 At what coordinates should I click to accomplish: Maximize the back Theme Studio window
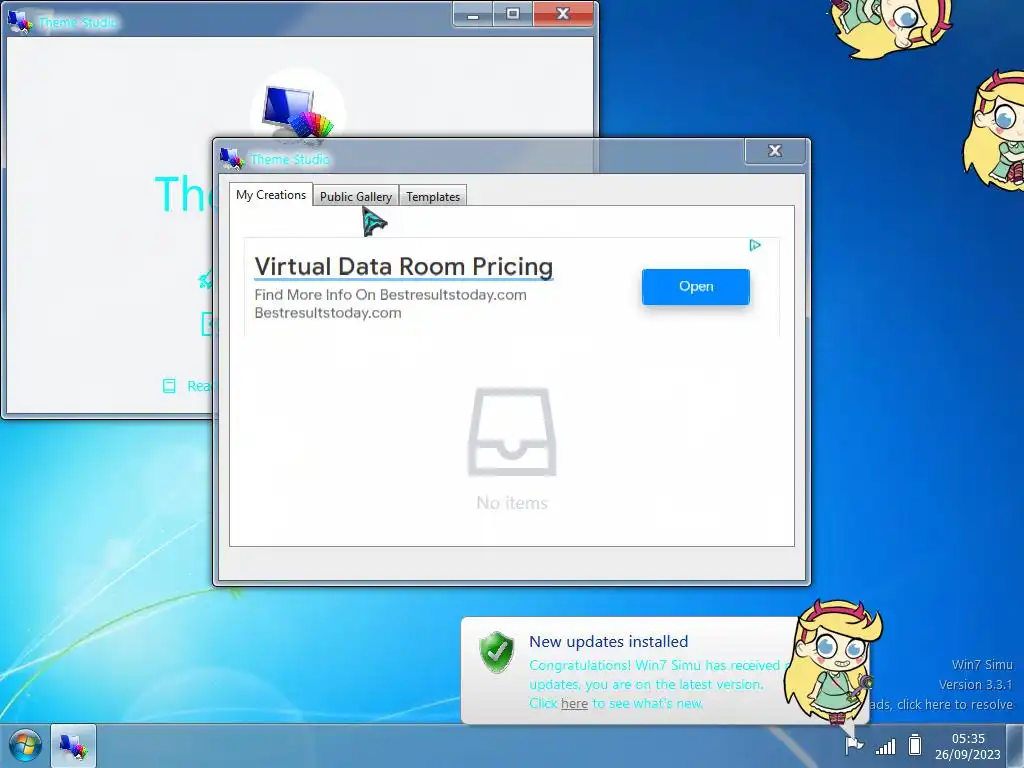[513, 14]
